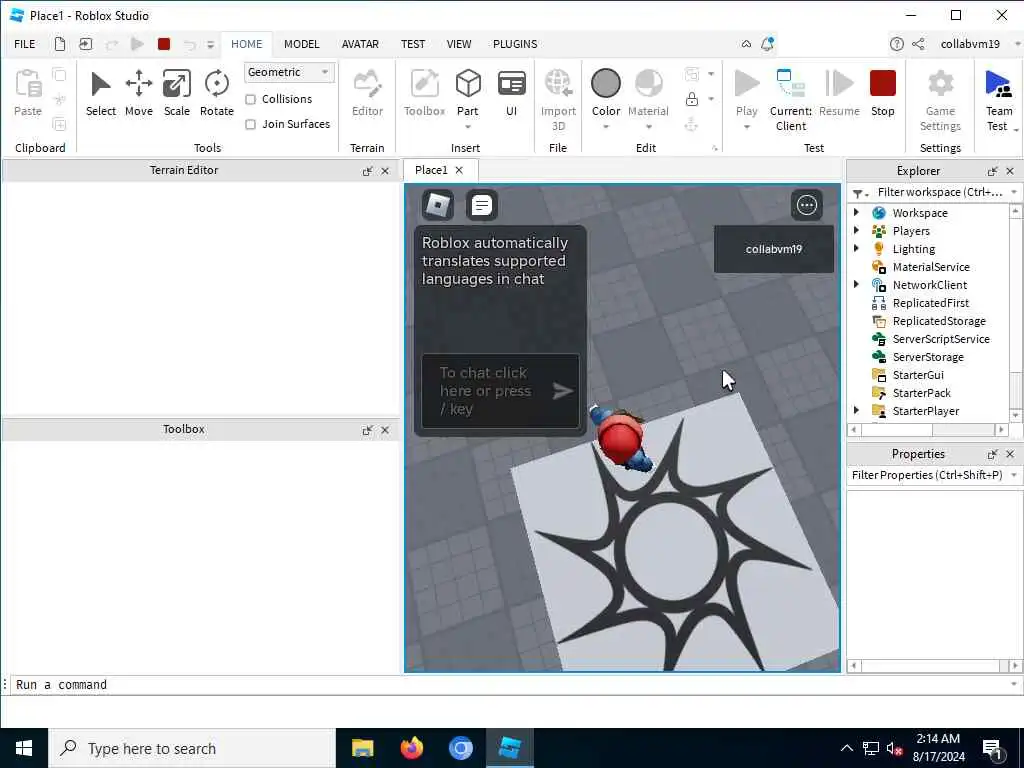Click the lock tool icon in Edit group
1024x768 pixels.
(x=692, y=99)
